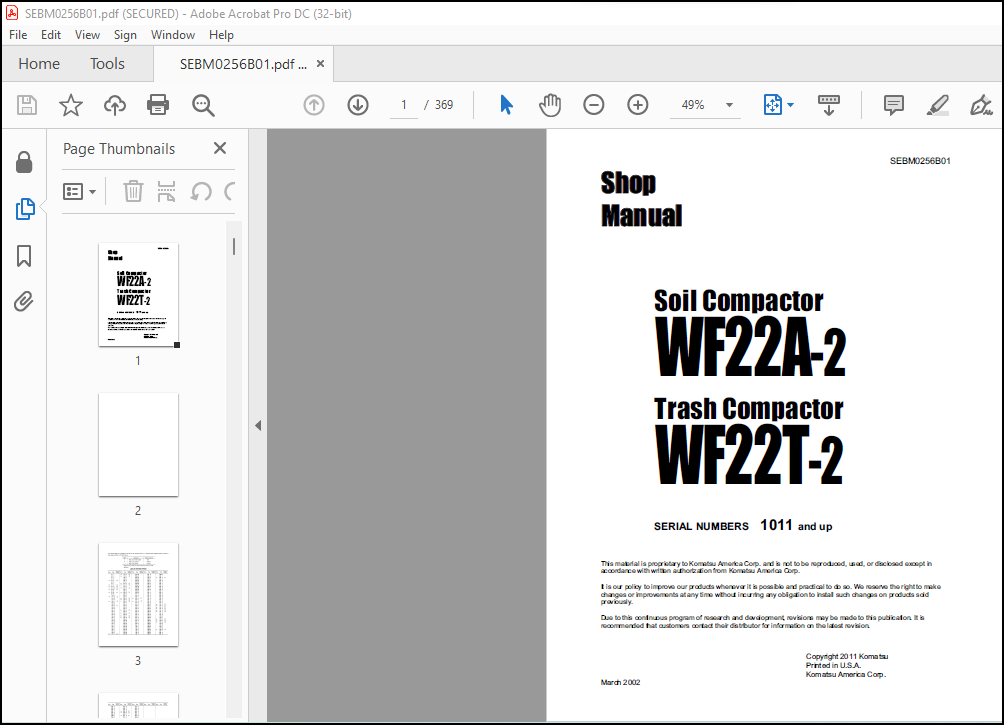Close the SEBM0256B01.pdf tab
Screen dimensions: 1004x725
(321, 63)
